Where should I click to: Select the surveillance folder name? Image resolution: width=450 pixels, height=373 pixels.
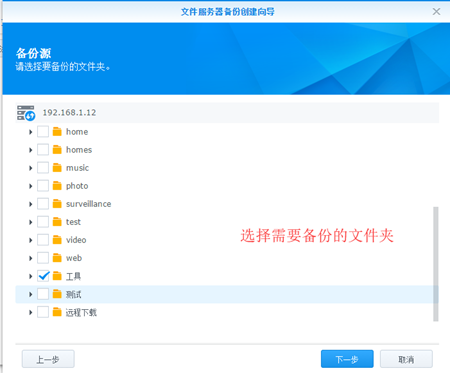[88, 204]
